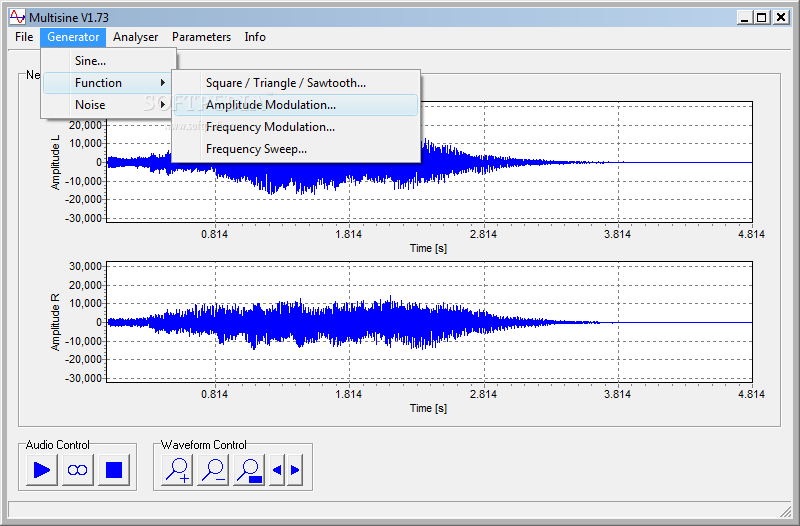This screenshot has width=800, height=526.
Task: Expand the Function submenu entry
Action: (109, 83)
